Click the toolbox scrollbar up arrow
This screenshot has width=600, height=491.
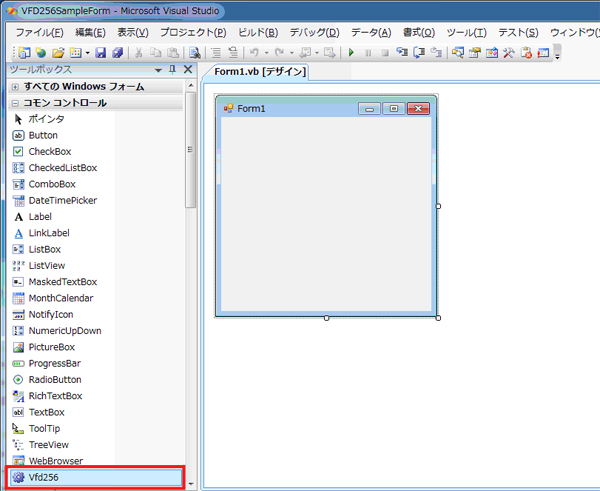point(191,85)
